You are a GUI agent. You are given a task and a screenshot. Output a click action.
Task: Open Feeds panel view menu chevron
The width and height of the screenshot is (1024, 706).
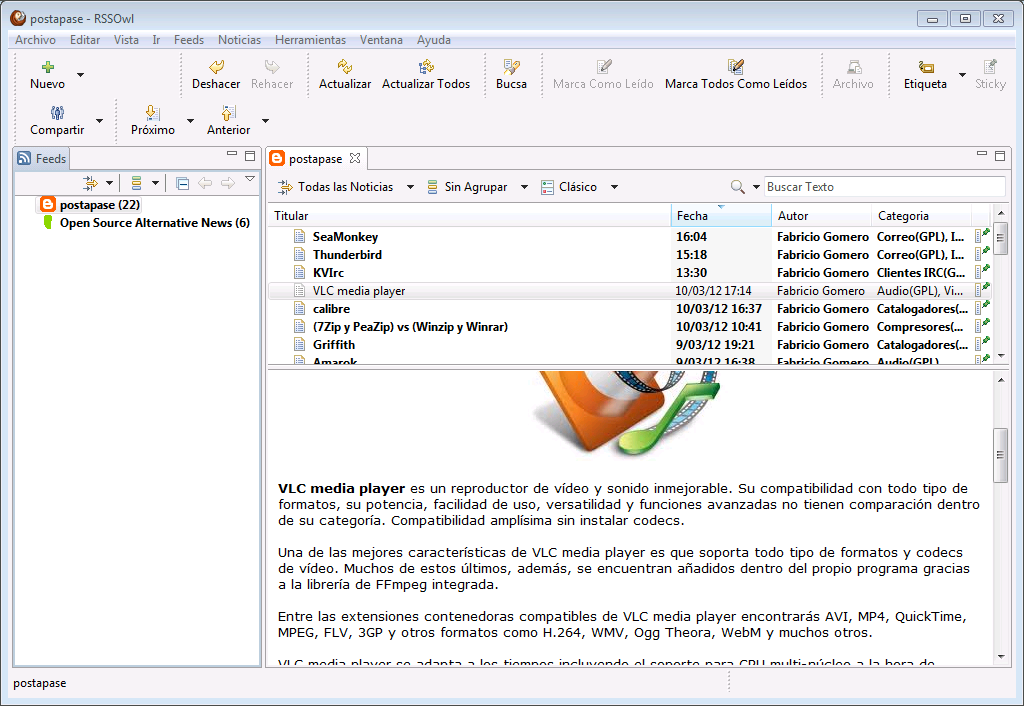pyautogui.click(x=249, y=178)
